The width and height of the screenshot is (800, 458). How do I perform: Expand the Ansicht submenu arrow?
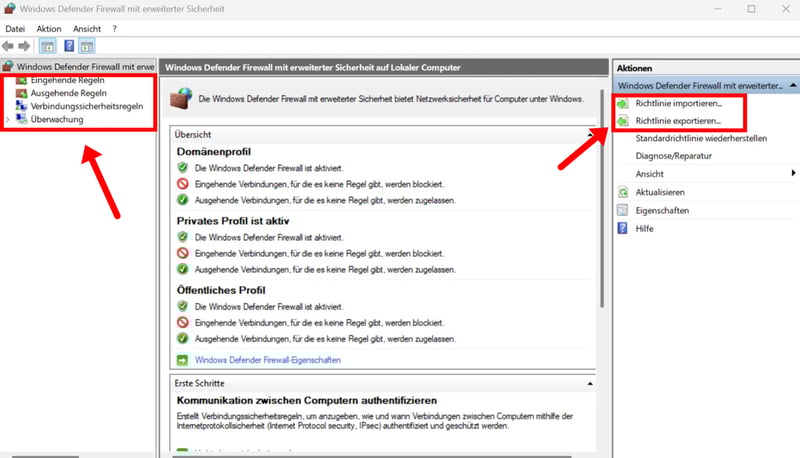[793, 173]
